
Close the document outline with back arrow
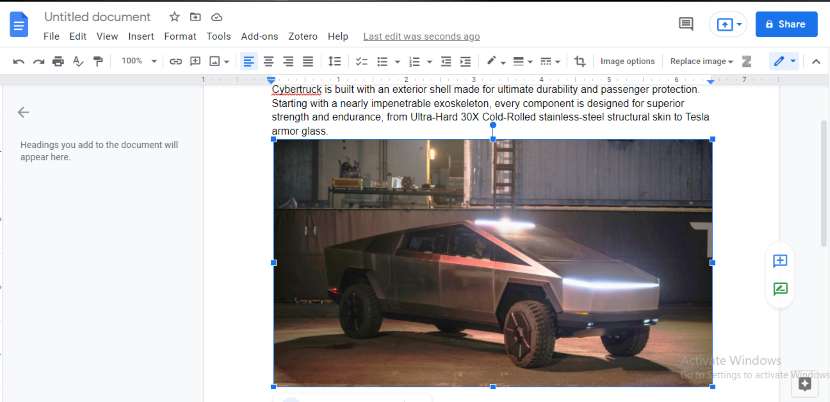pyautogui.click(x=23, y=112)
